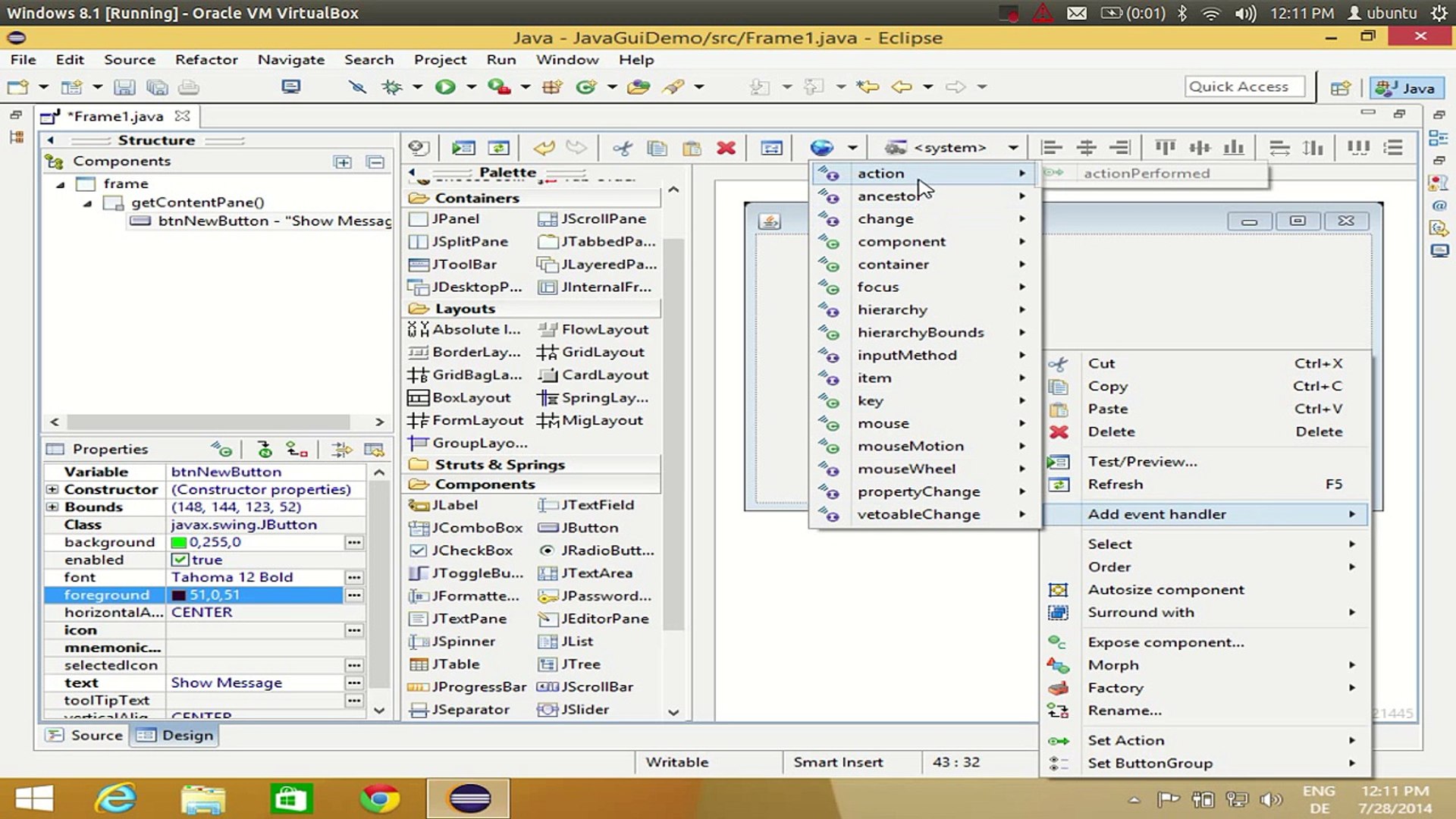The image size is (1456, 819).
Task: Click the Center horizontally alignment icon
Action: [1086, 148]
